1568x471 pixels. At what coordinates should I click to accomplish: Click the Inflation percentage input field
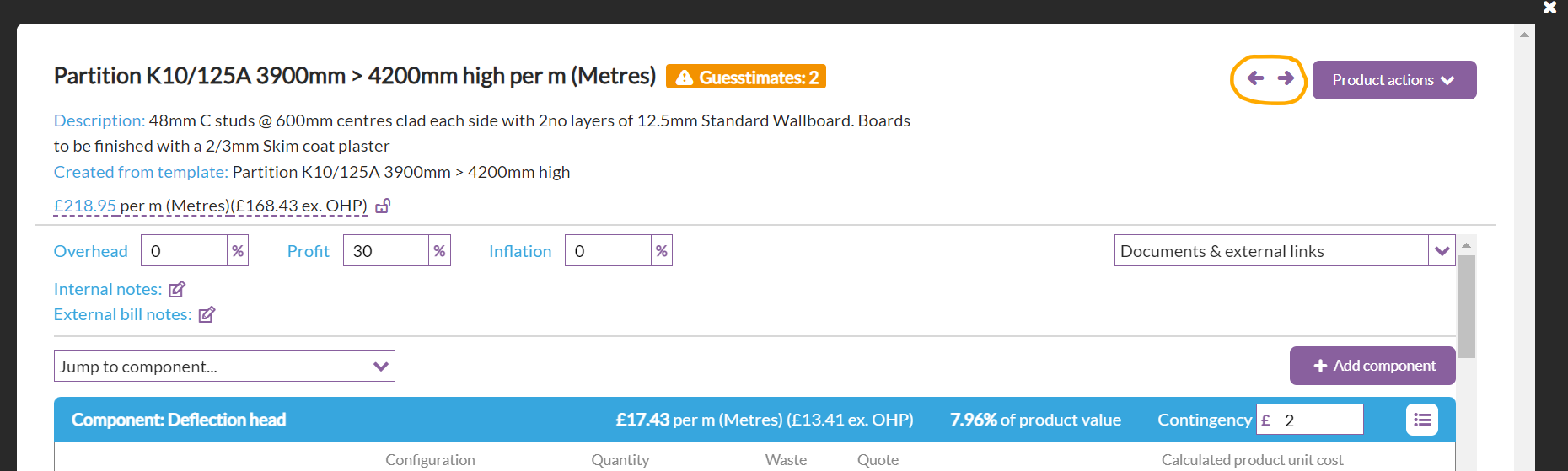(607, 251)
